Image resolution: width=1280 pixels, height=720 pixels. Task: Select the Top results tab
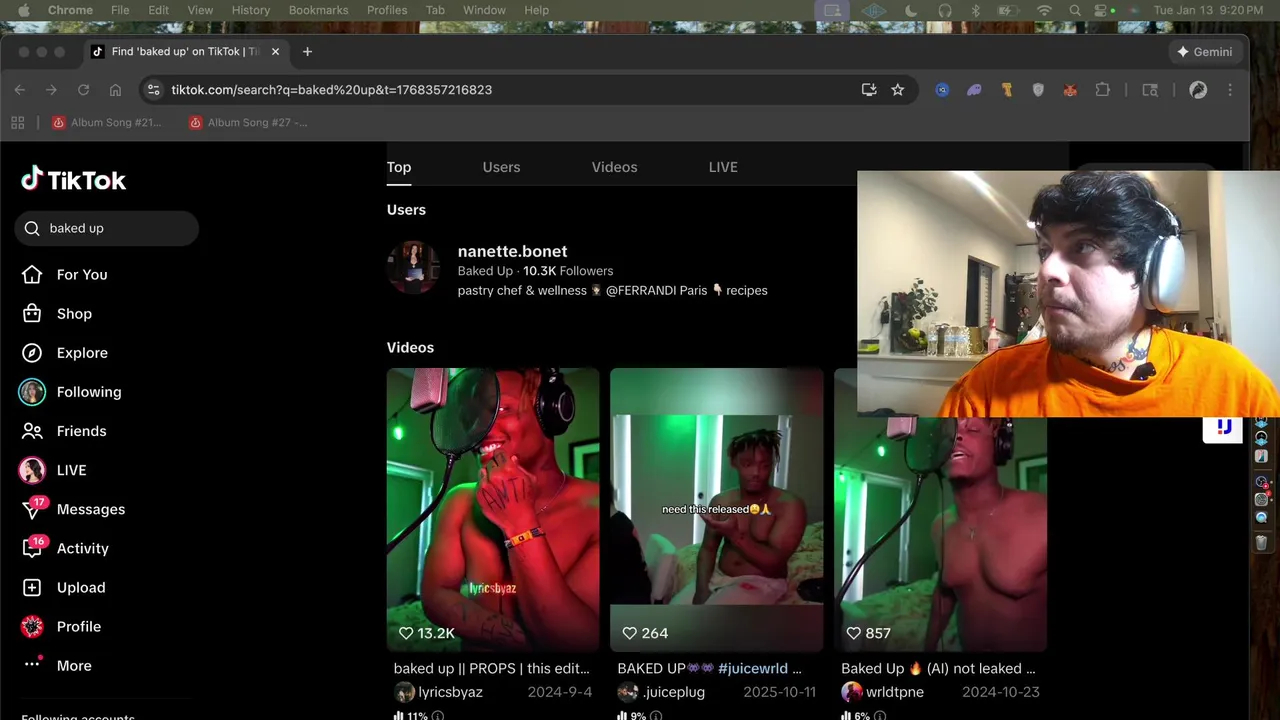point(399,167)
